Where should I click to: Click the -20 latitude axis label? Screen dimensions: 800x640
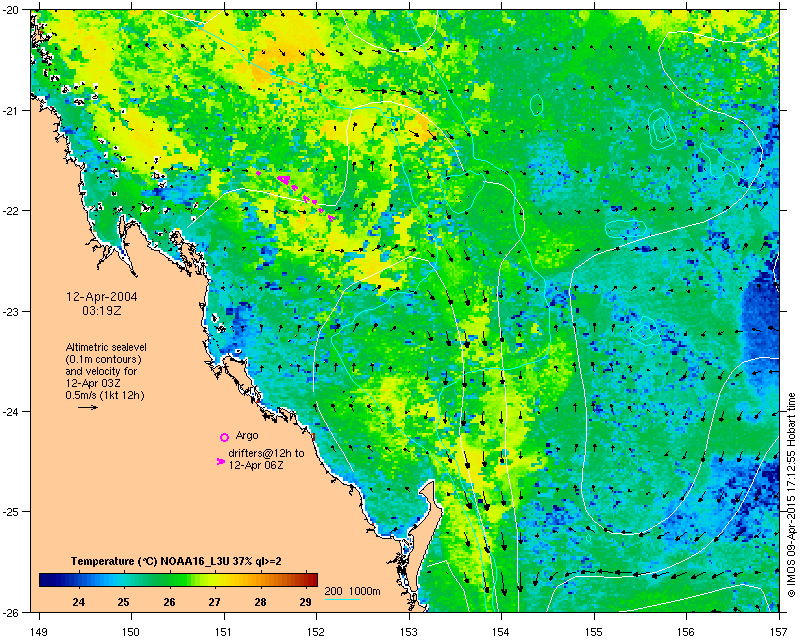tap(12, 10)
